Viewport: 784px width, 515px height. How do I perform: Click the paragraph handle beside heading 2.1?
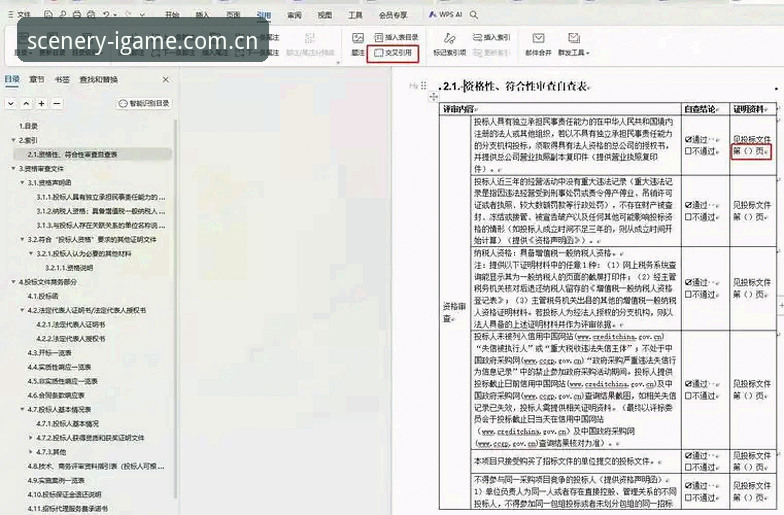424,86
